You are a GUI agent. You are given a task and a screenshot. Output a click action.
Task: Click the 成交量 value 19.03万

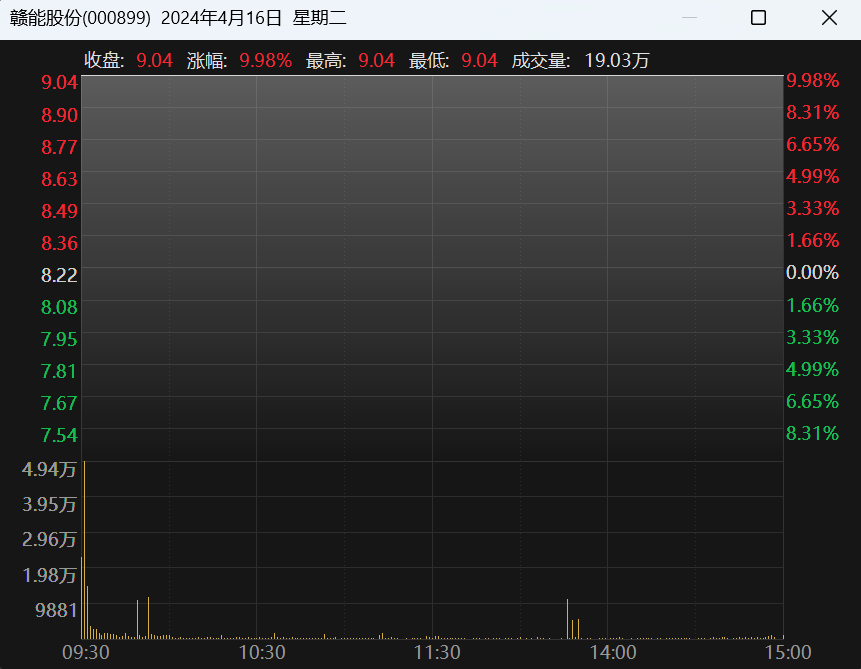617,60
